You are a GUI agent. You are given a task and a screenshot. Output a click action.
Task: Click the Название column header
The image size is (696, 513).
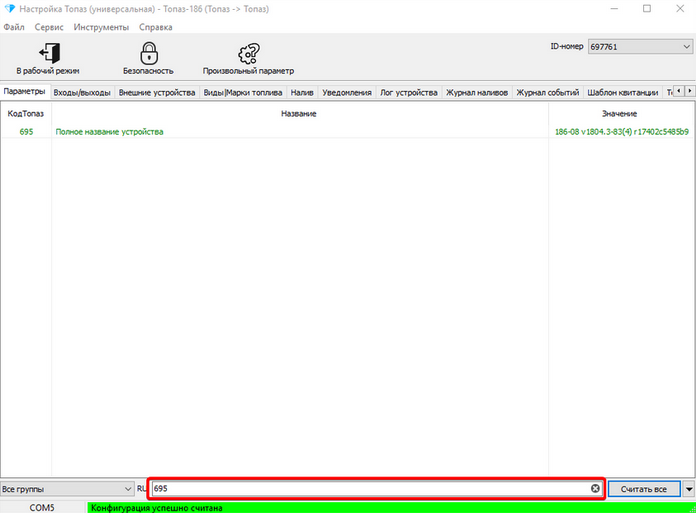pos(299,114)
